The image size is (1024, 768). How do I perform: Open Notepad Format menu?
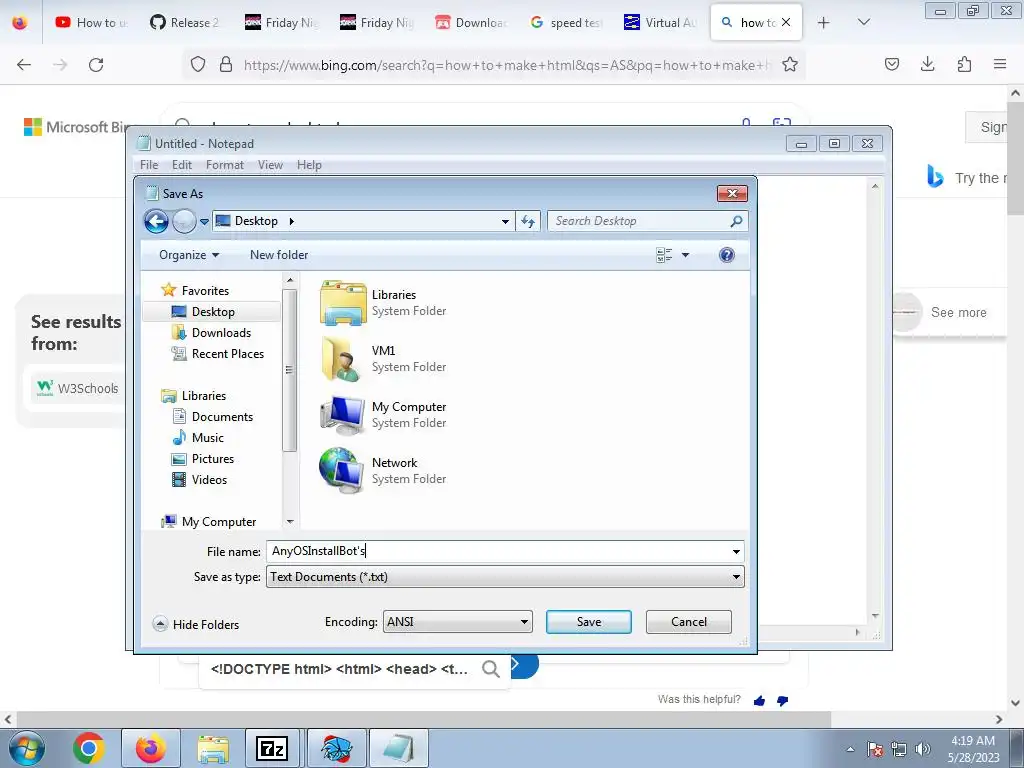pos(225,165)
